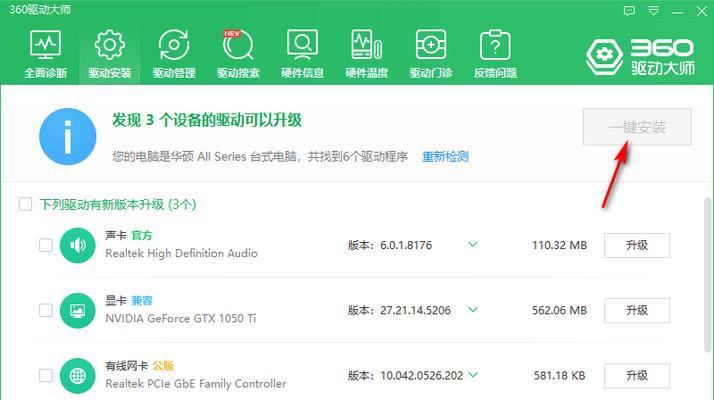Open the 驱动管理 driver management section
Image resolution: width=714 pixels, height=400 pixels.
174,55
